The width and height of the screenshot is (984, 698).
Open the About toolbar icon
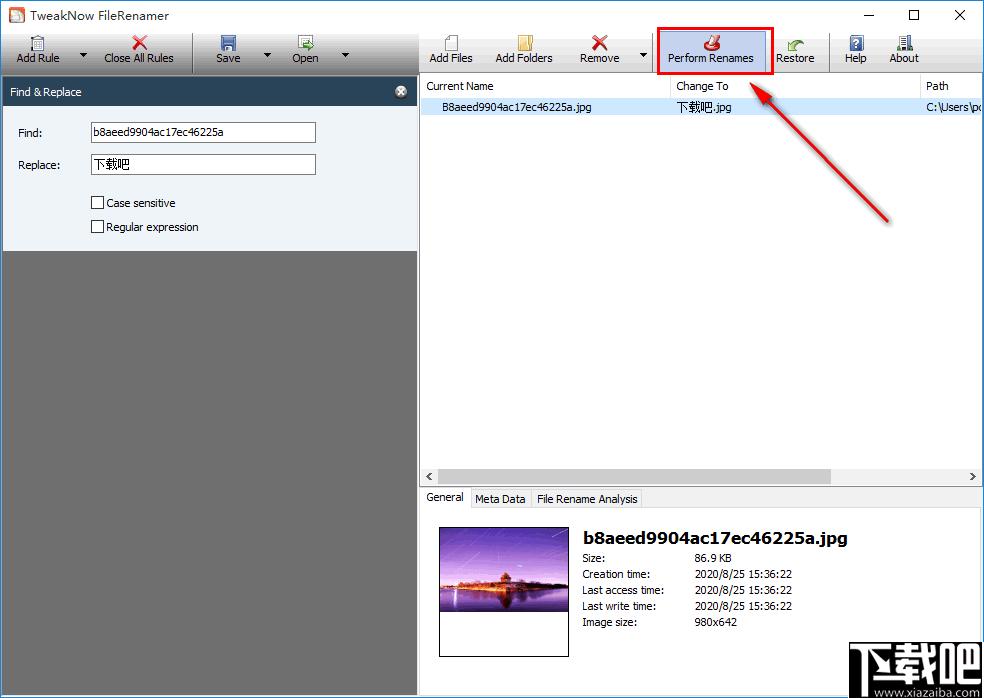(904, 43)
